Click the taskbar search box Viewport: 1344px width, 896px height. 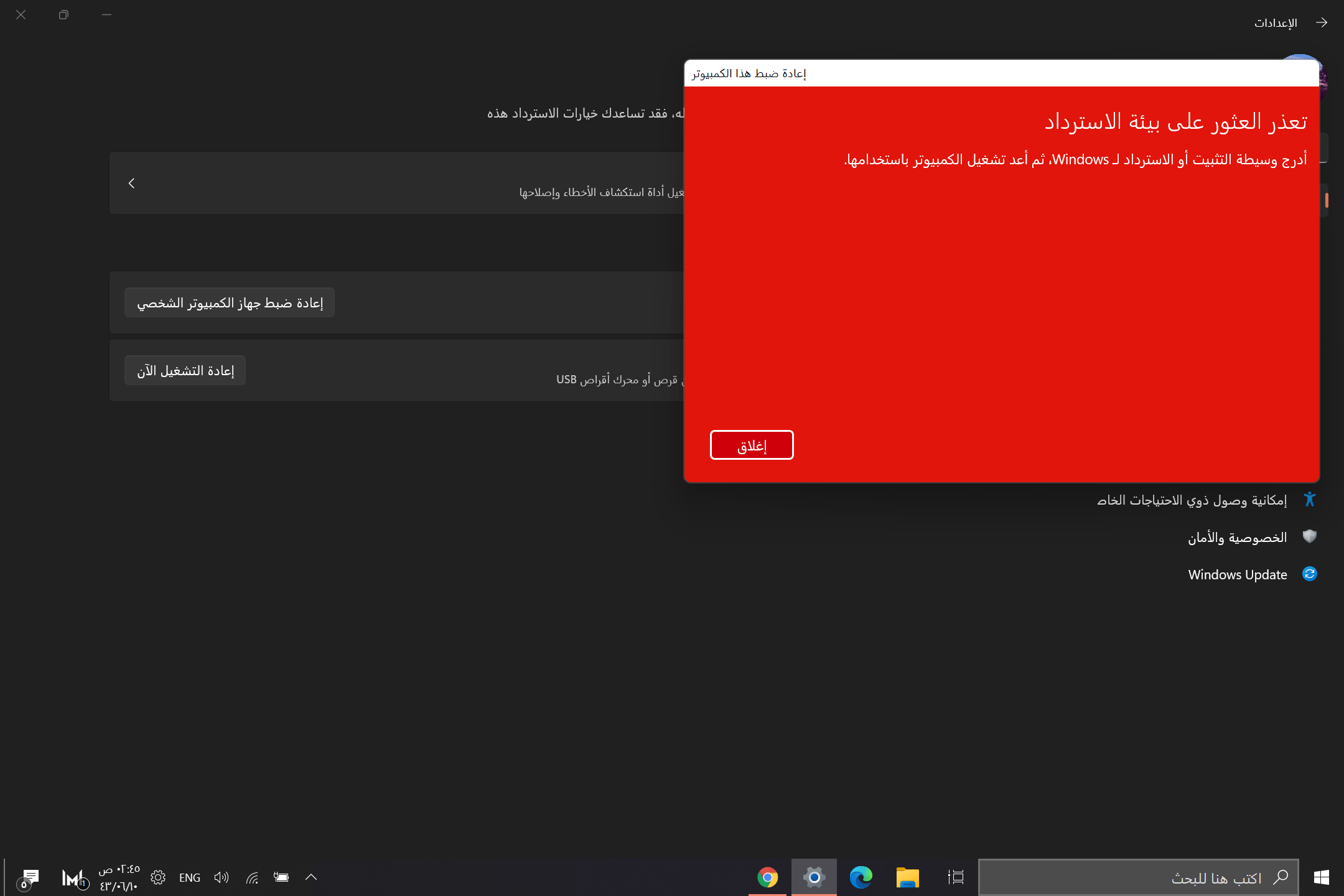(1139, 877)
